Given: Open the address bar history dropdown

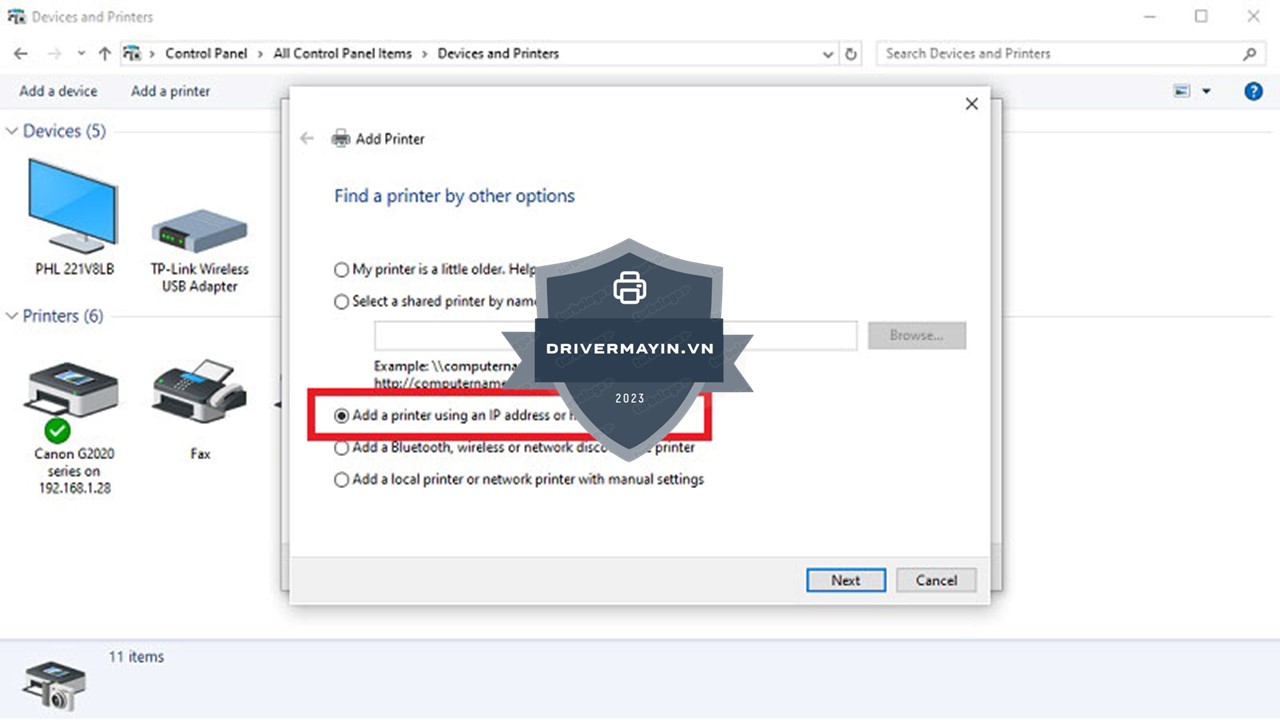Looking at the screenshot, I should pos(827,54).
